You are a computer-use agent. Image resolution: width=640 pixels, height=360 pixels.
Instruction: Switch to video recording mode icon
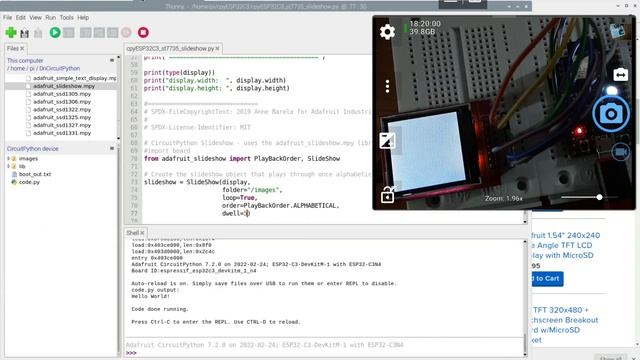[x=620, y=152]
